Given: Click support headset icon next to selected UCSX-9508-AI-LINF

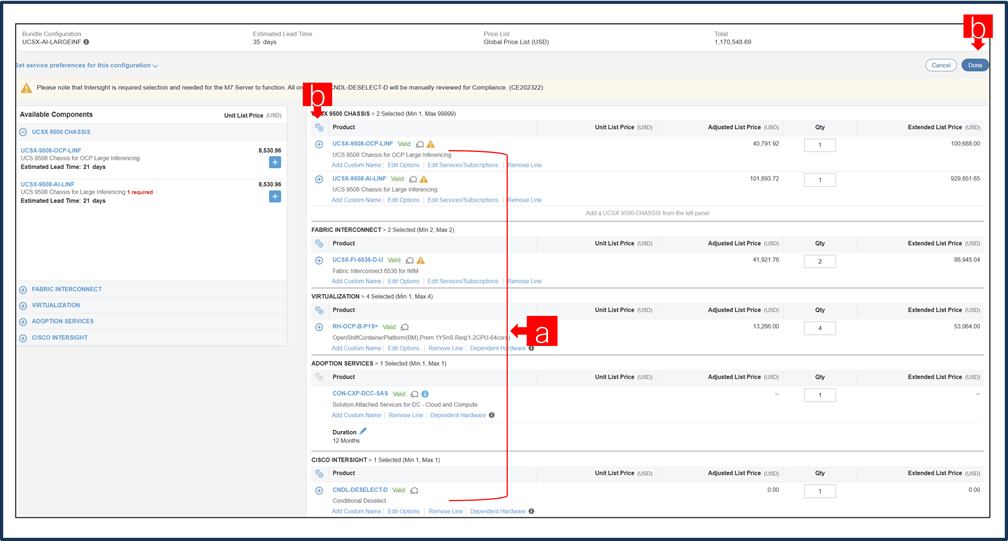Looking at the screenshot, I should pos(413,179).
